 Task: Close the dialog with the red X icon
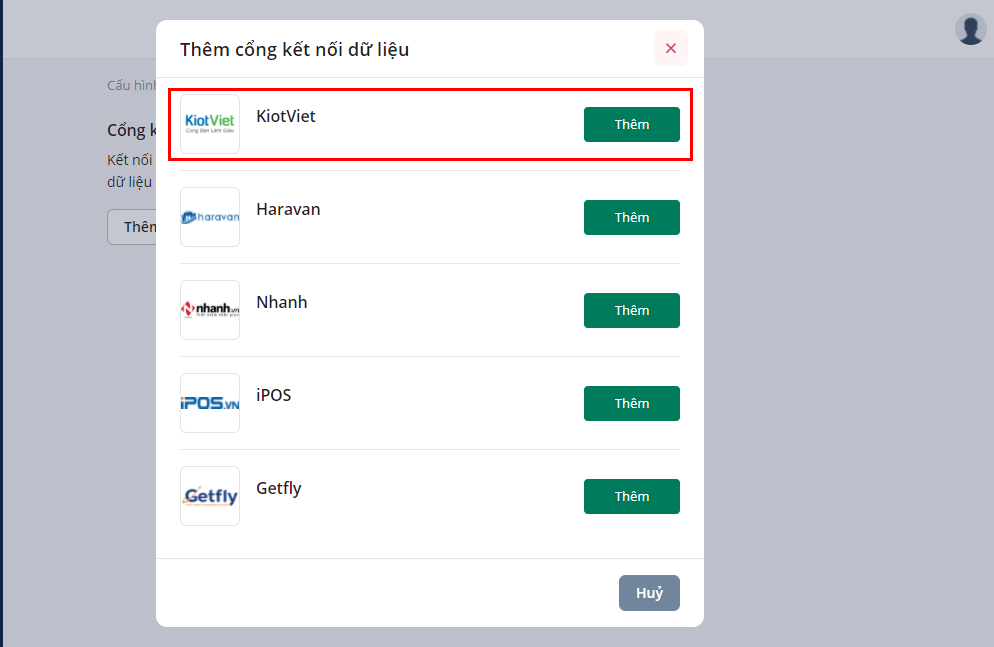point(671,48)
